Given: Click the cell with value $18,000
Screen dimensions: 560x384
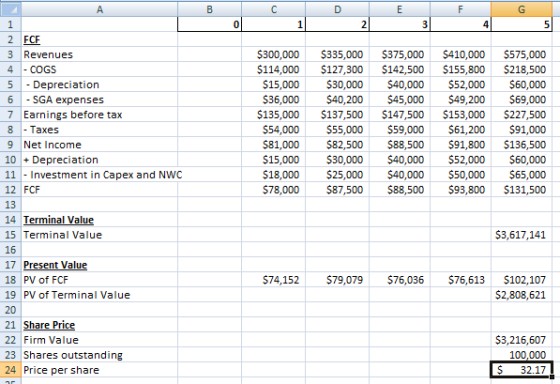Looking at the screenshot, I should point(274,175).
